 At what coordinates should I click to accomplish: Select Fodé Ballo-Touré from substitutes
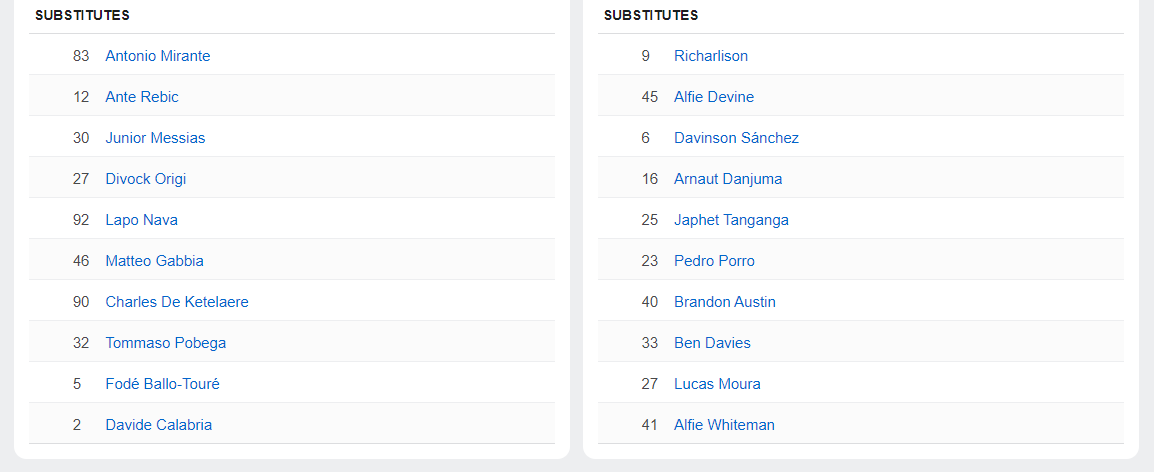pyautogui.click(x=162, y=384)
